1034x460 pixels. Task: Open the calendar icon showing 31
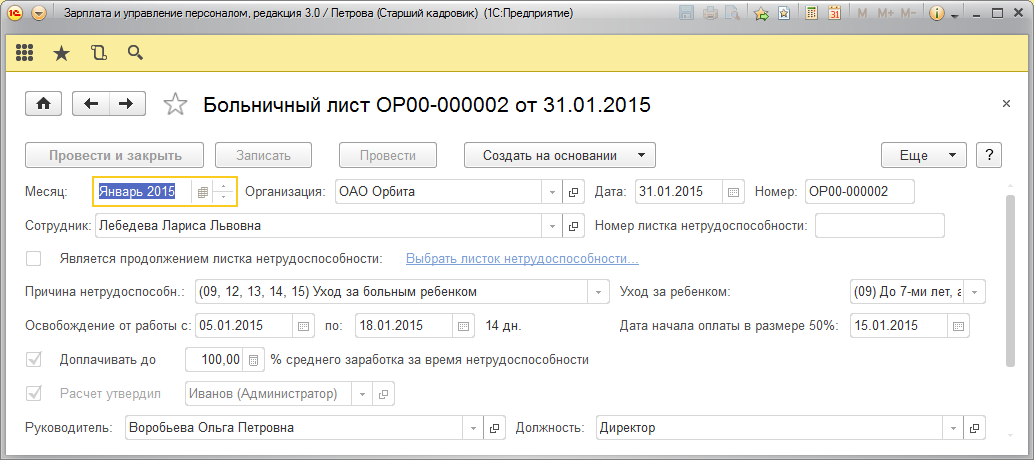click(834, 13)
